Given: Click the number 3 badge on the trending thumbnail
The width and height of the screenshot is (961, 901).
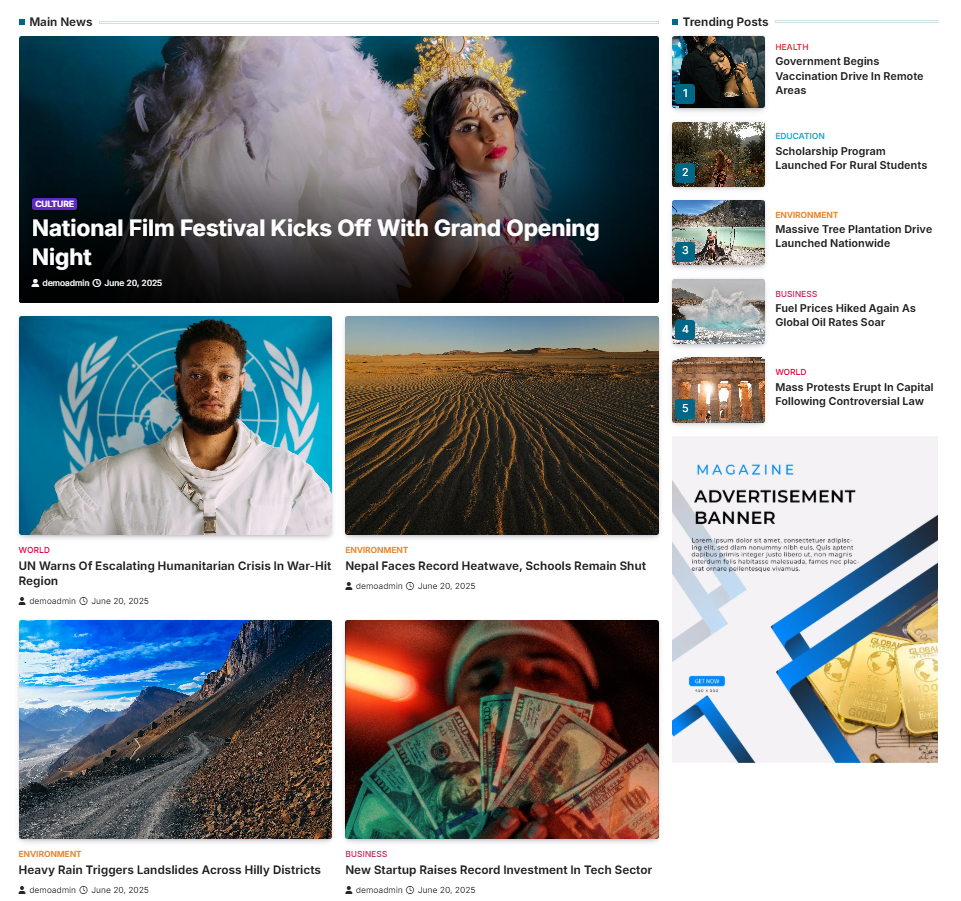Looking at the screenshot, I should [x=685, y=251].
